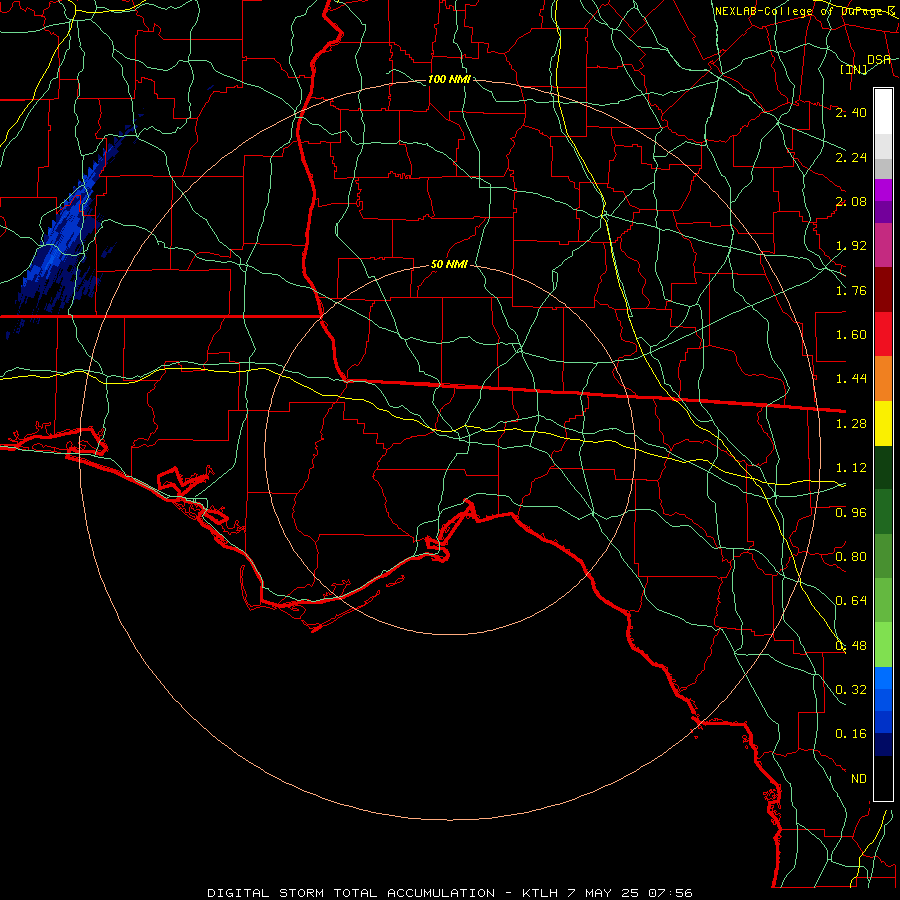
Task: Click the 0.48 legend value
Action: click(x=851, y=646)
